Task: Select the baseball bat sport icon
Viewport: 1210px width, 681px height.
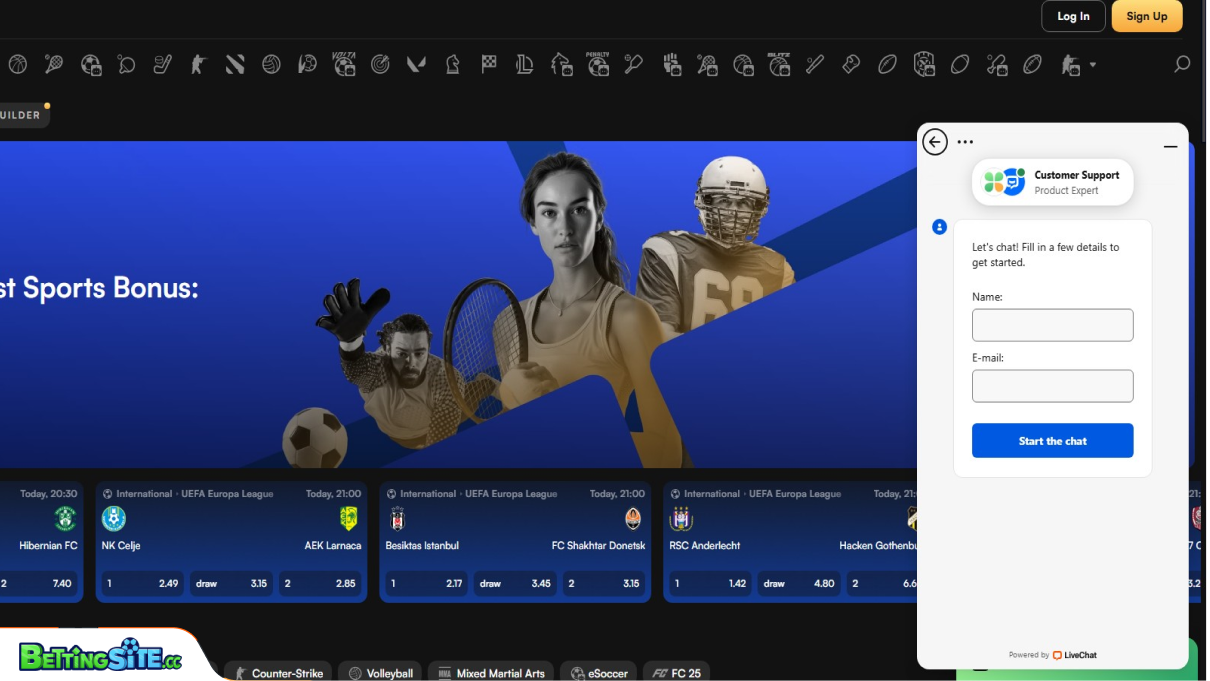Action: [815, 64]
